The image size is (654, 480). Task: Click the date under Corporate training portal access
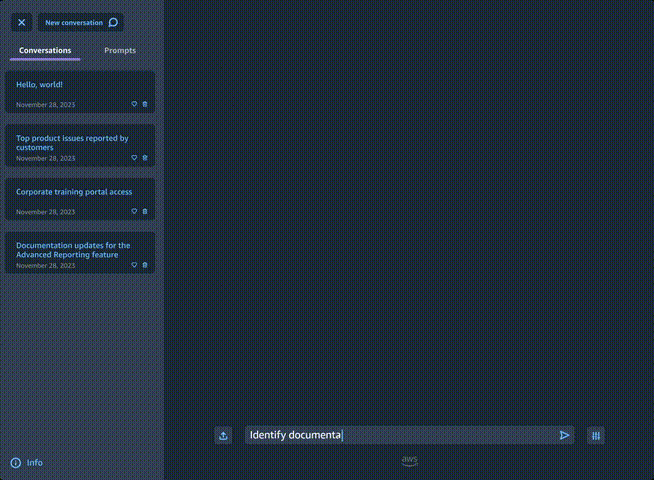tap(45, 212)
